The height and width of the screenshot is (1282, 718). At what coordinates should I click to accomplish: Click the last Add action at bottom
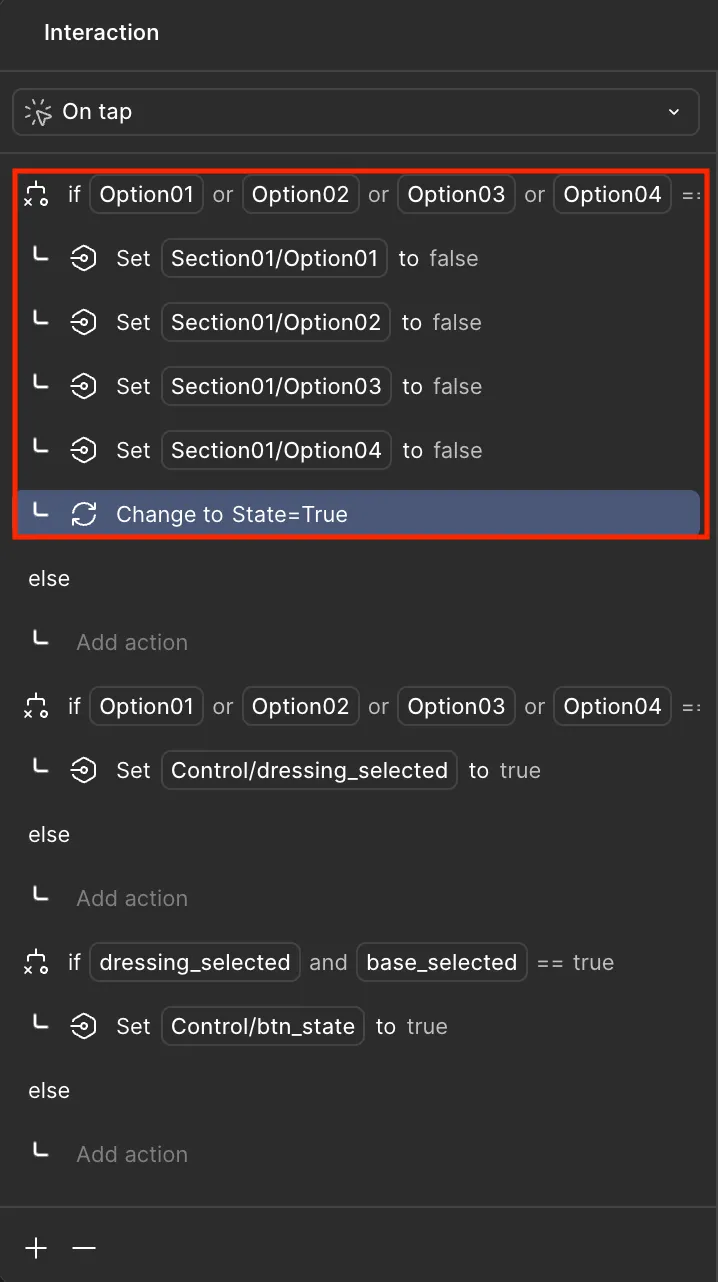[x=132, y=1154]
